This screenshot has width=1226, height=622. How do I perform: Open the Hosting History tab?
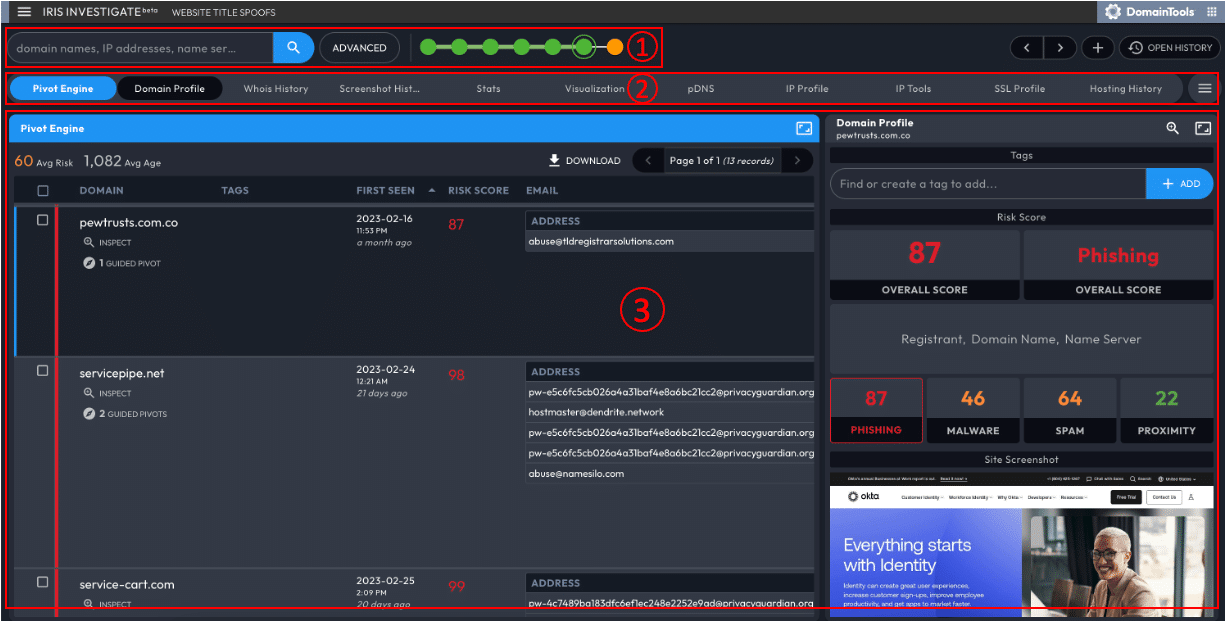(x=1126, y=88)
